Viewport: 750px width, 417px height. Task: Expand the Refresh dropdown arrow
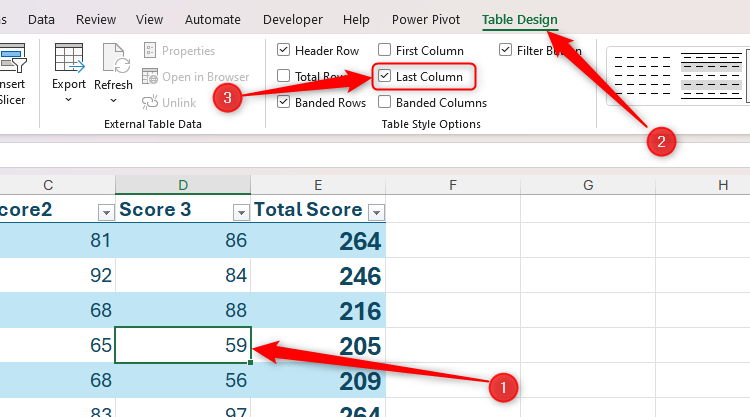113,100
